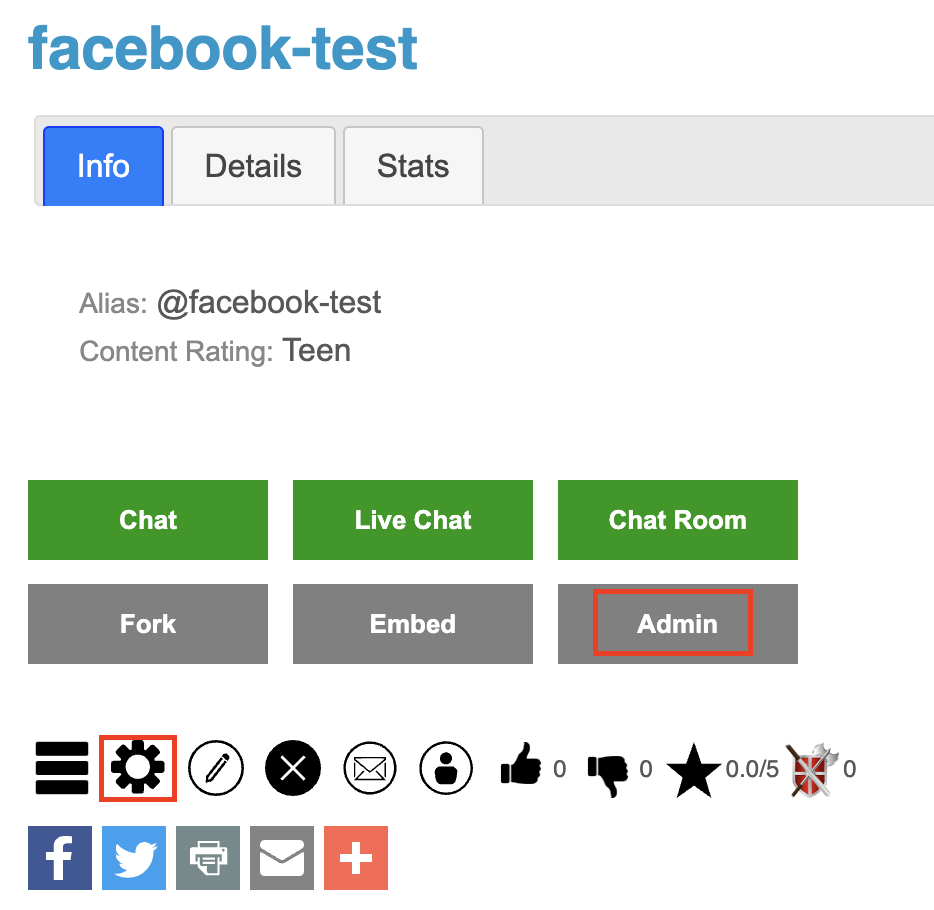Click the green Live Chat button

click(x=413, y=520)
